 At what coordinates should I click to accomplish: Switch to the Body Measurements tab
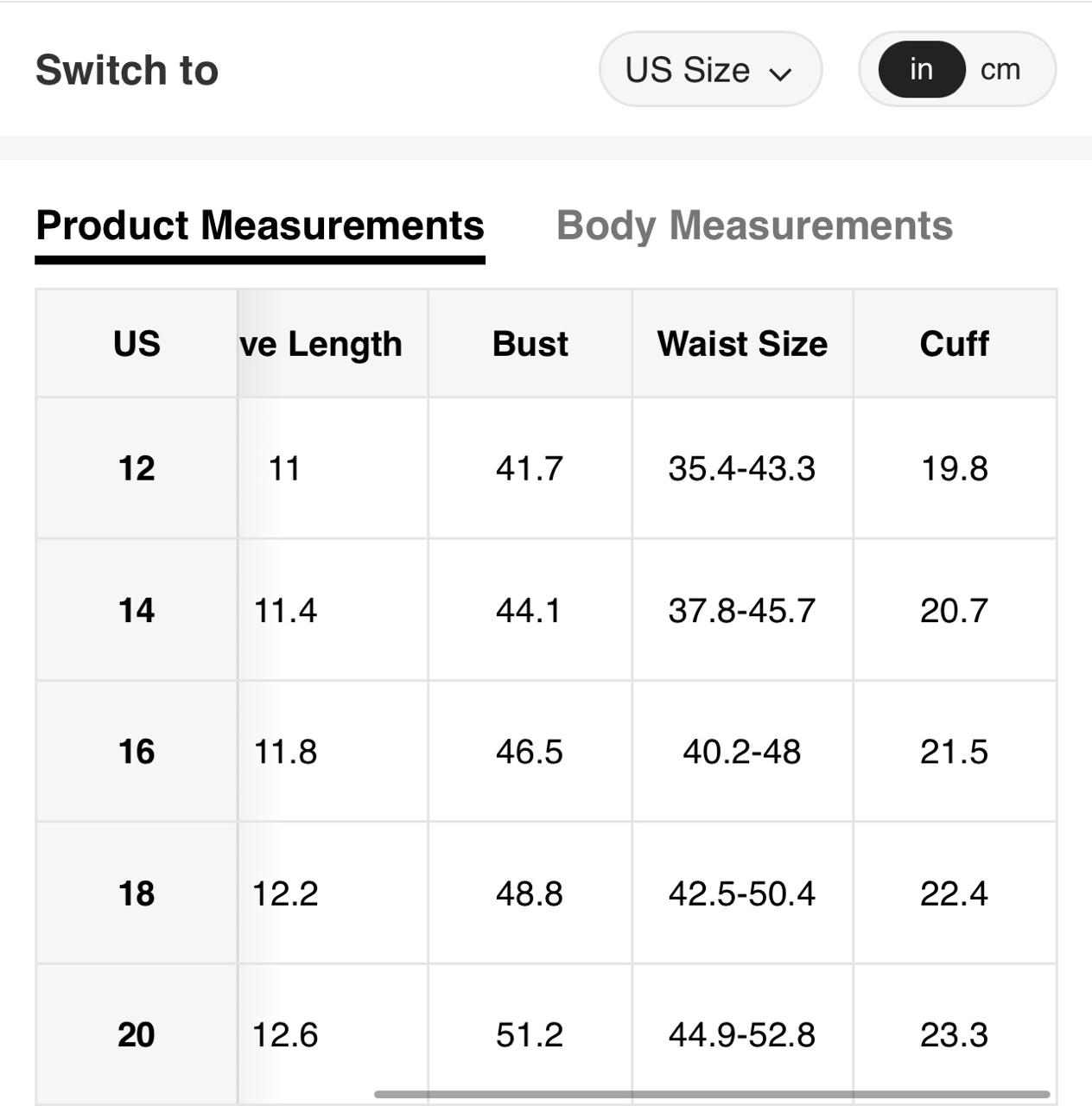[x=754, y=226]
